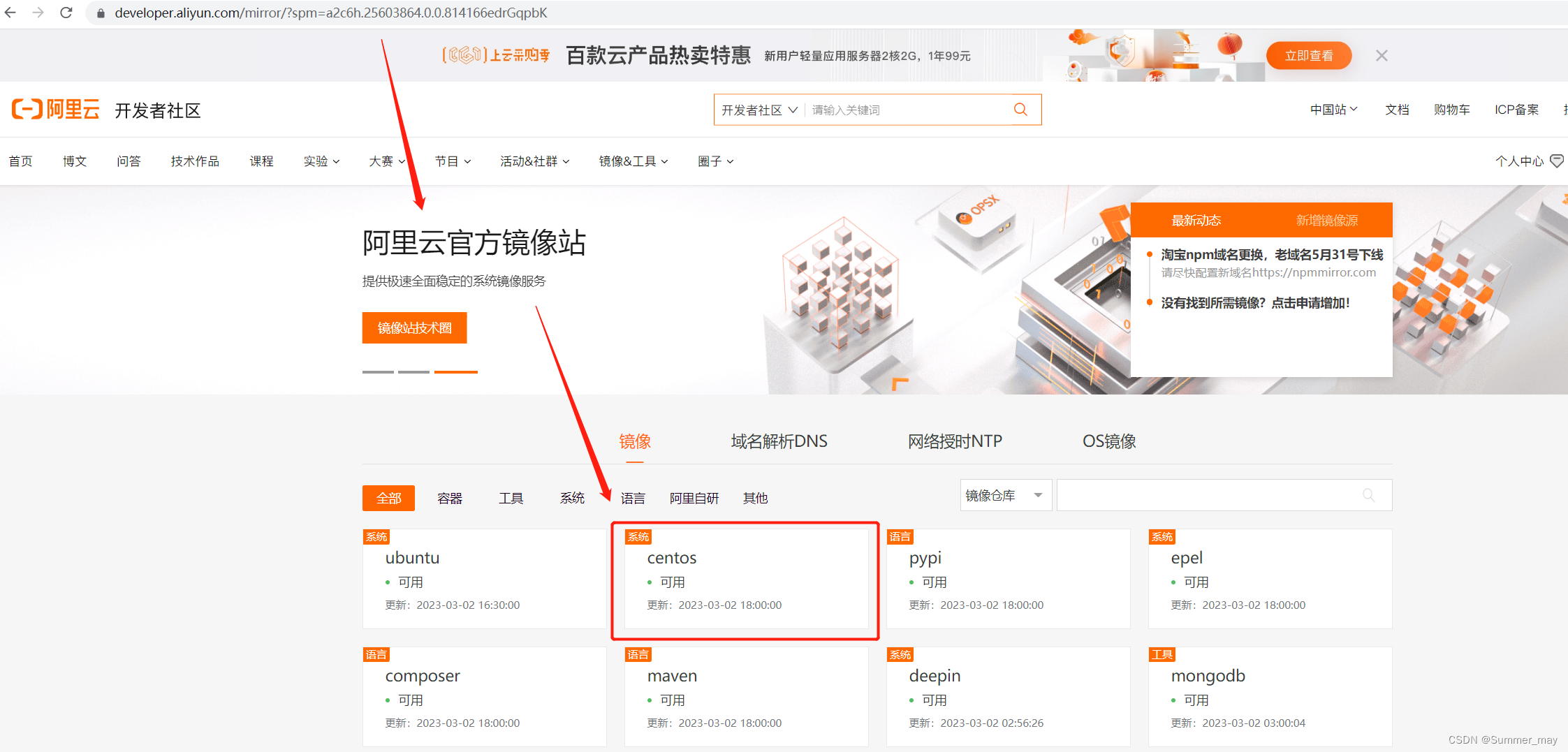Filter mirrors by 语言

click(x=633, y=498)
